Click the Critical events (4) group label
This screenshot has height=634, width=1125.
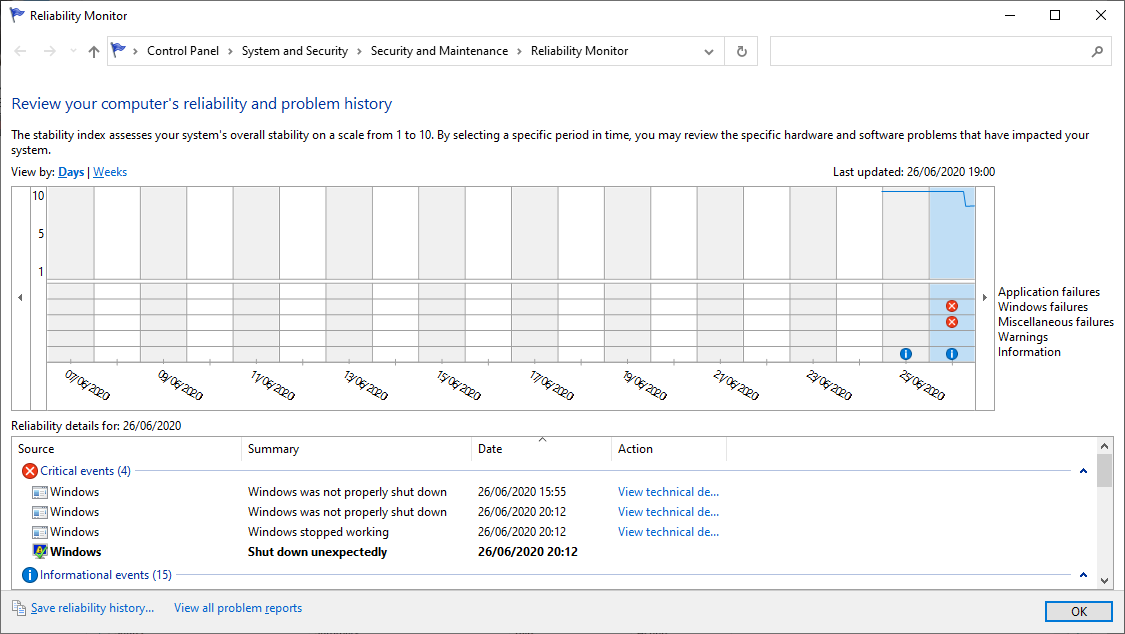tap(85, 471)
